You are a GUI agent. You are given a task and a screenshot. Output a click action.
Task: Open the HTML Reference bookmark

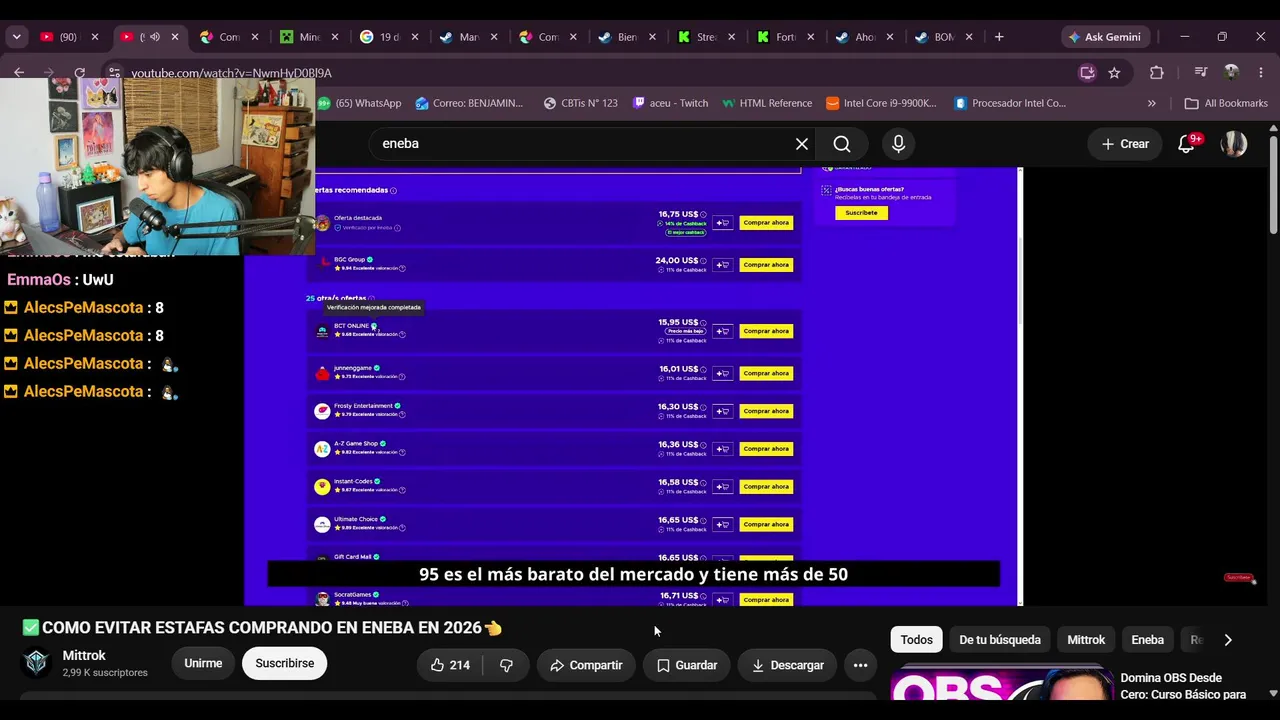767,103
